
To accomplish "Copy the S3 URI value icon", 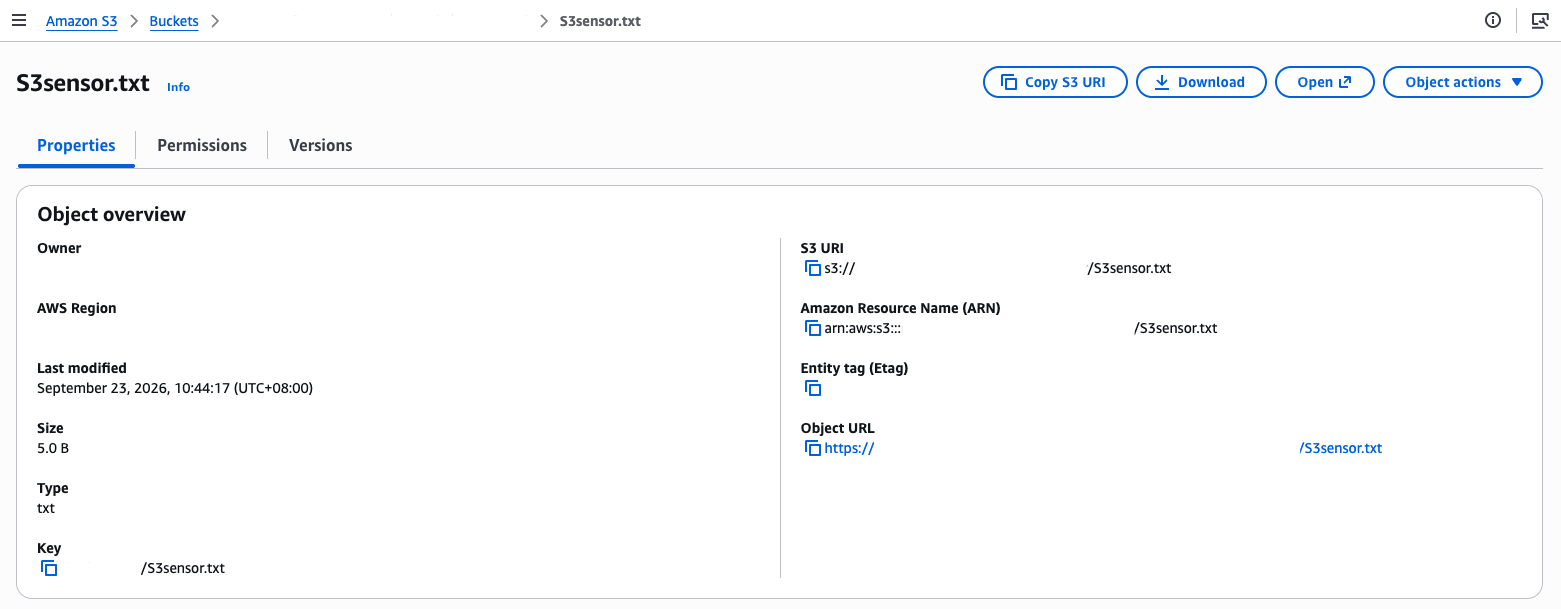I will tap(813, 268).
